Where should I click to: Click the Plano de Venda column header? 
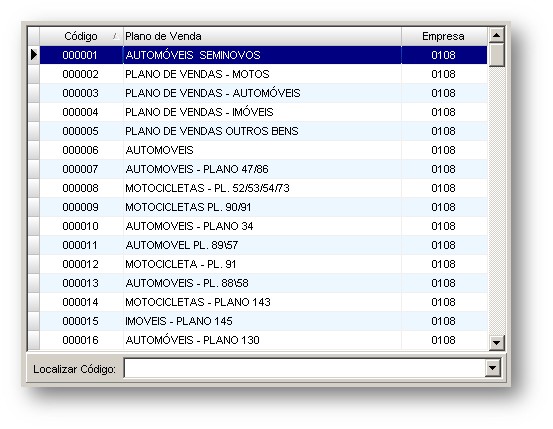(262, 36)
